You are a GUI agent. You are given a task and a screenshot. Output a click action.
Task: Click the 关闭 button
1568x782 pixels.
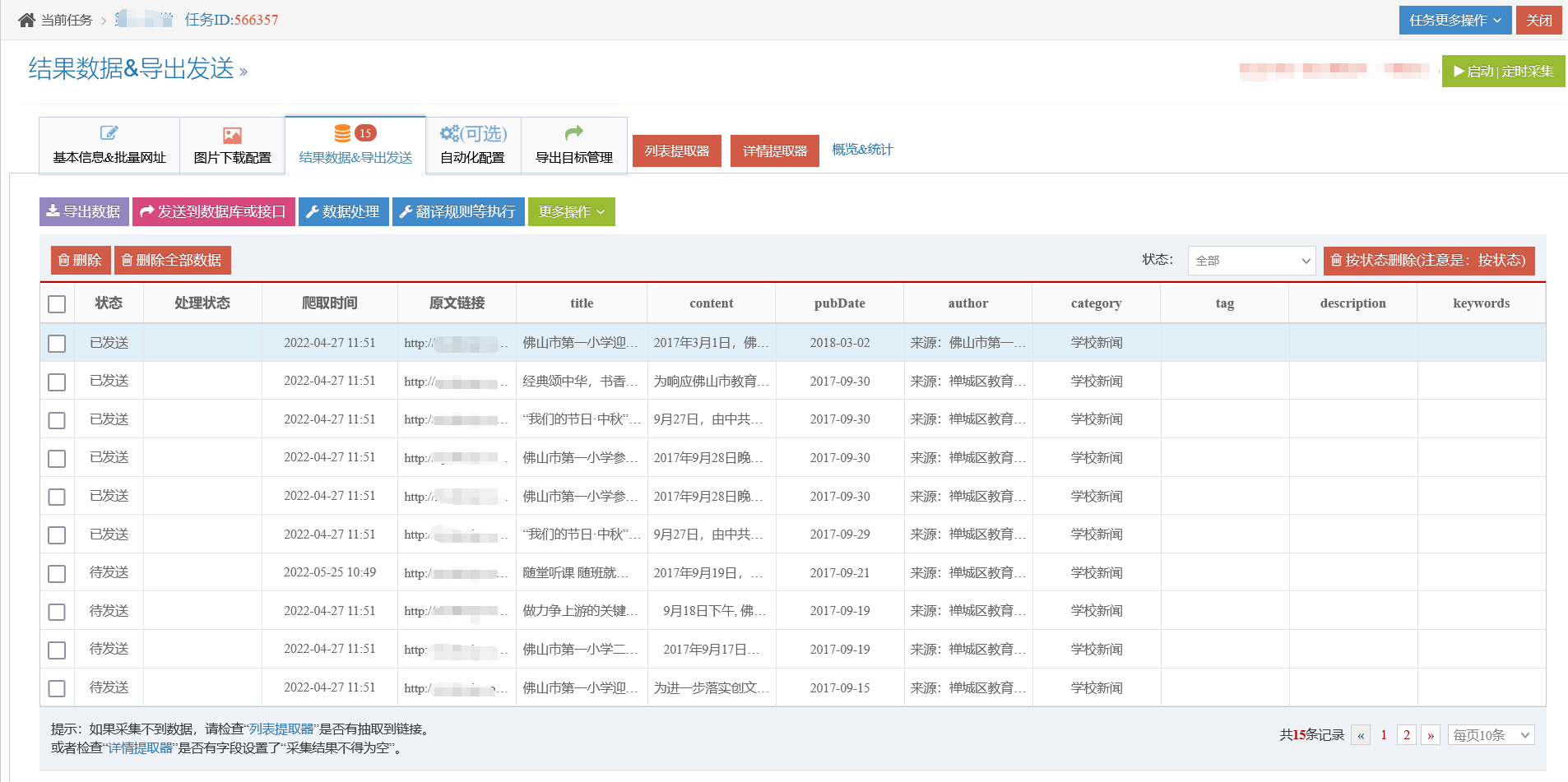[1539, 20]
